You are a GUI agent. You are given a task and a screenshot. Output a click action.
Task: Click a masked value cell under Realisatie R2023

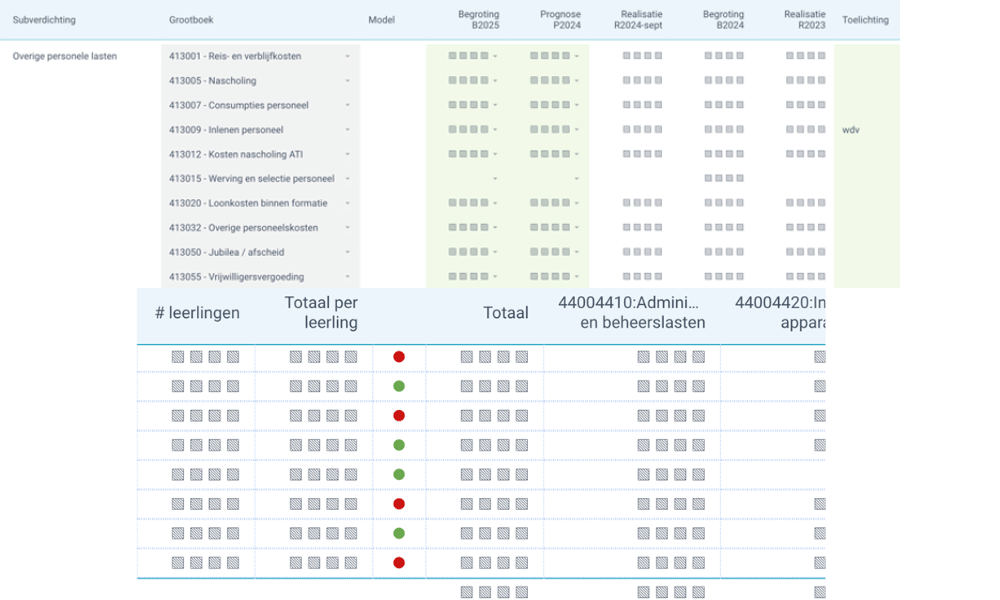(806, 57)
